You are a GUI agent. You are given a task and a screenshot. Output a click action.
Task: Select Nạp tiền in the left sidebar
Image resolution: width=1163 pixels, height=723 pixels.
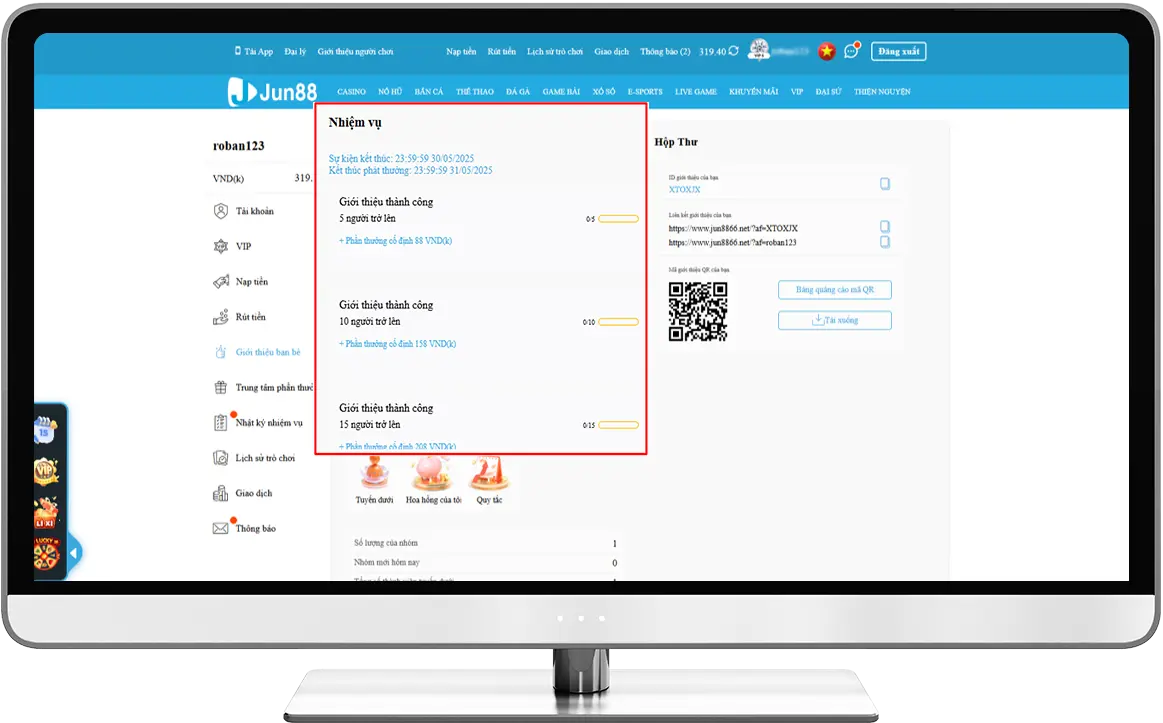[241, 282]
